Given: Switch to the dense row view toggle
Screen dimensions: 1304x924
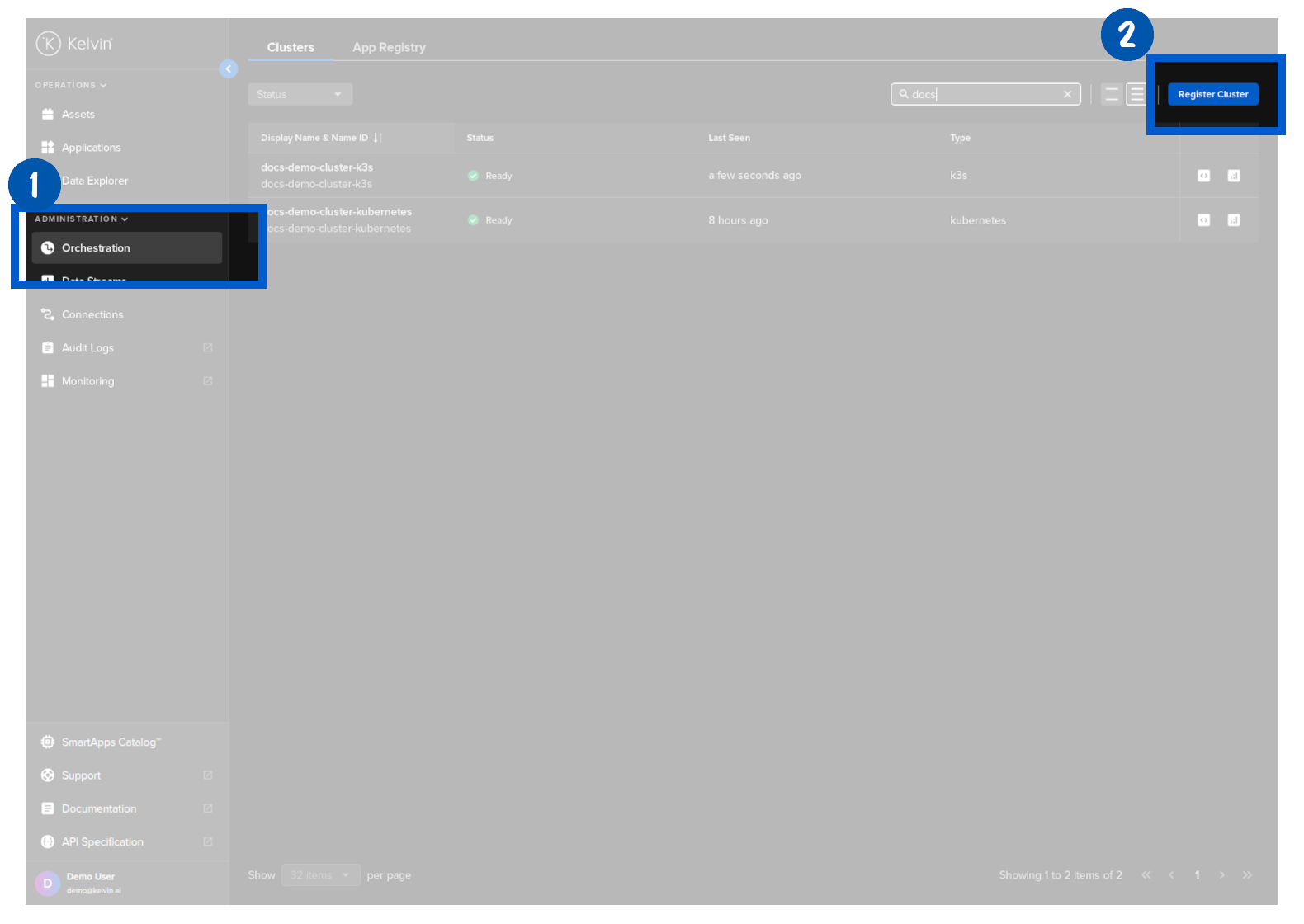Looking at the screenshot, I should (1136, 95).
